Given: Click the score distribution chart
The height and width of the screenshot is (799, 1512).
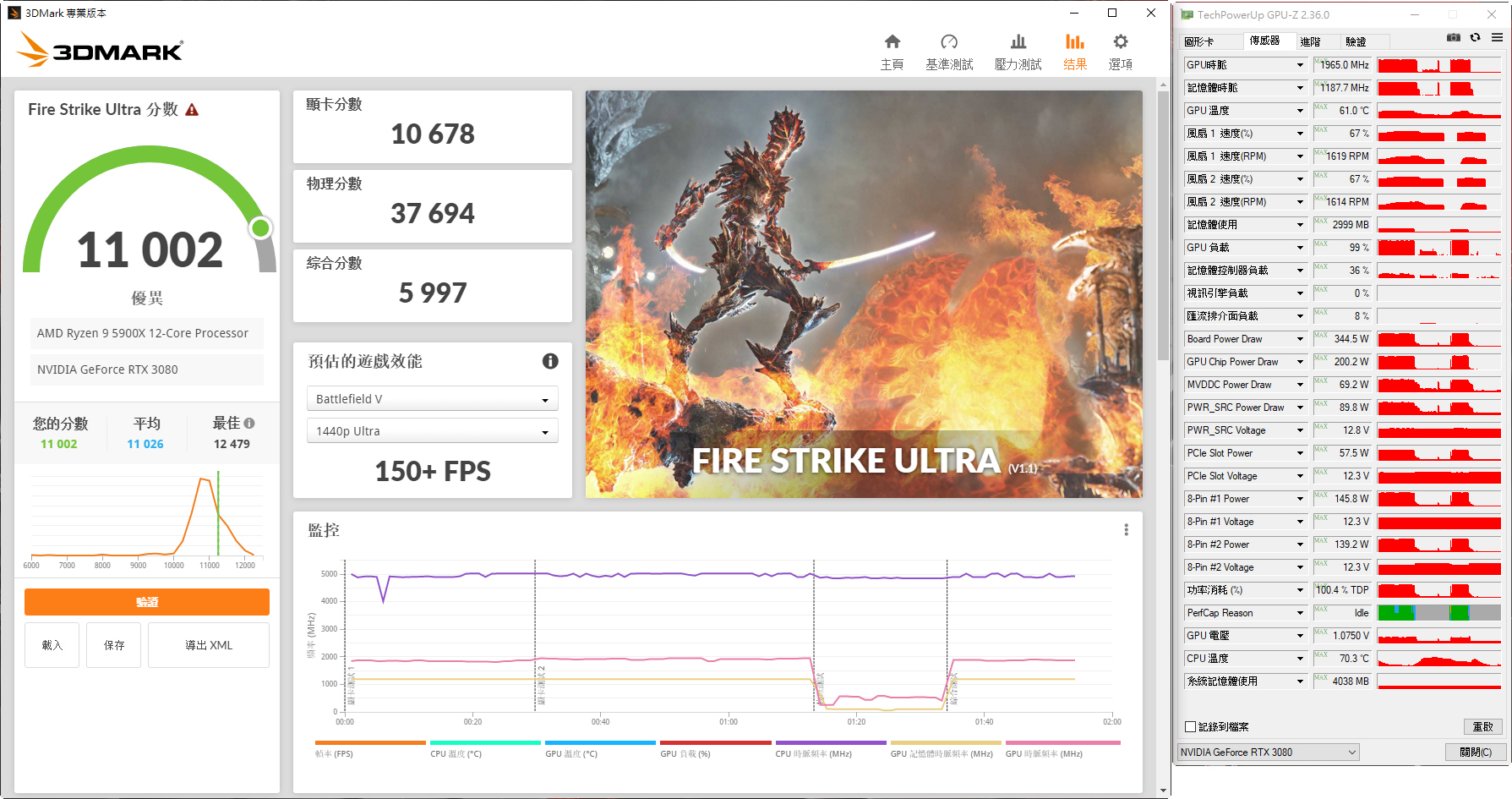Looking at the screenshot, I should (147, 520).
